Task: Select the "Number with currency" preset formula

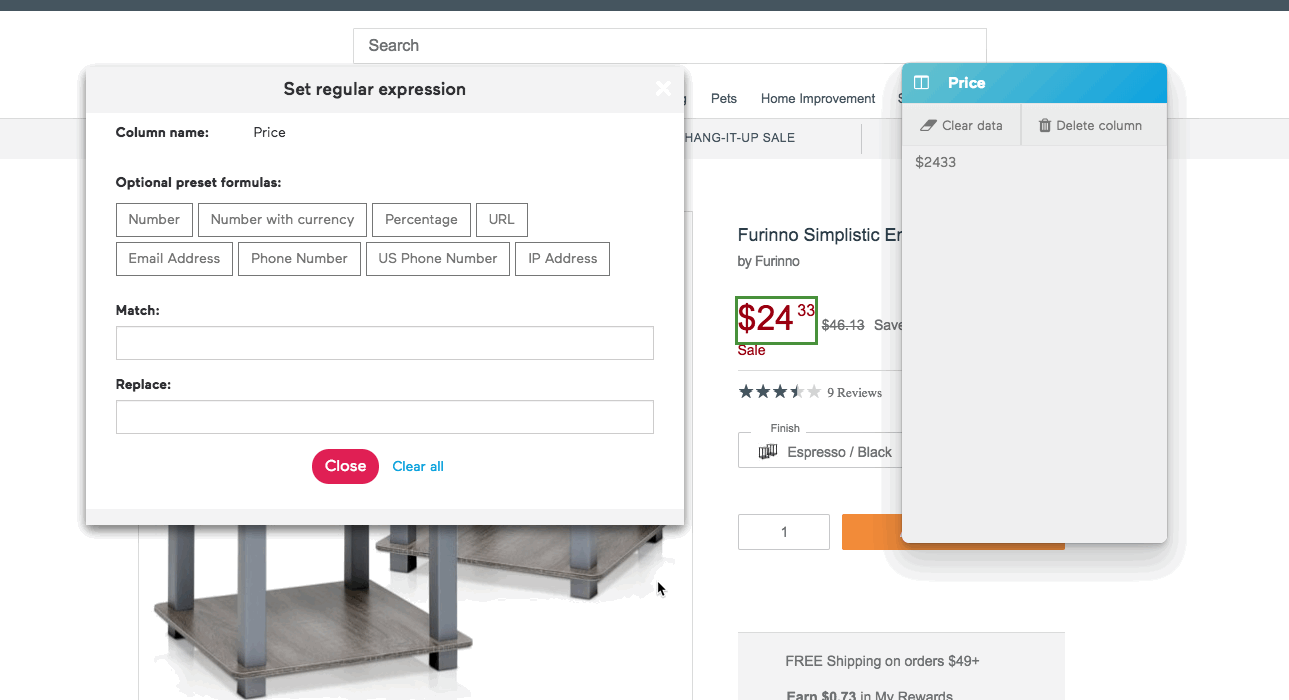Action: click(281, 219)
